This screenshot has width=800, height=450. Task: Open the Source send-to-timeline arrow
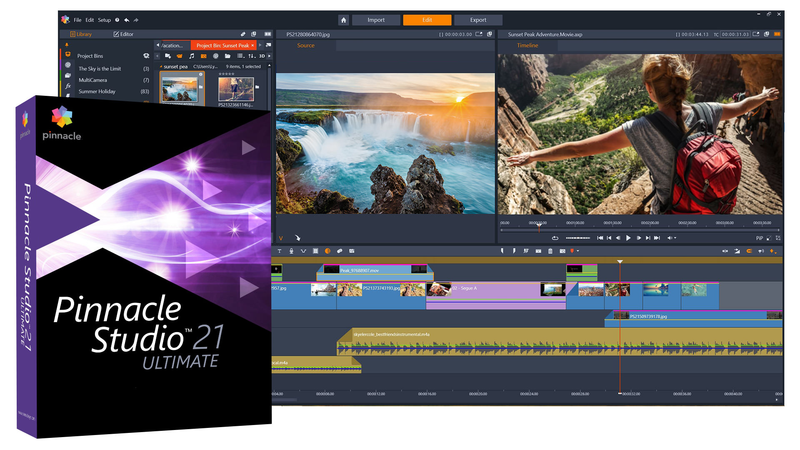coord(297,238)
